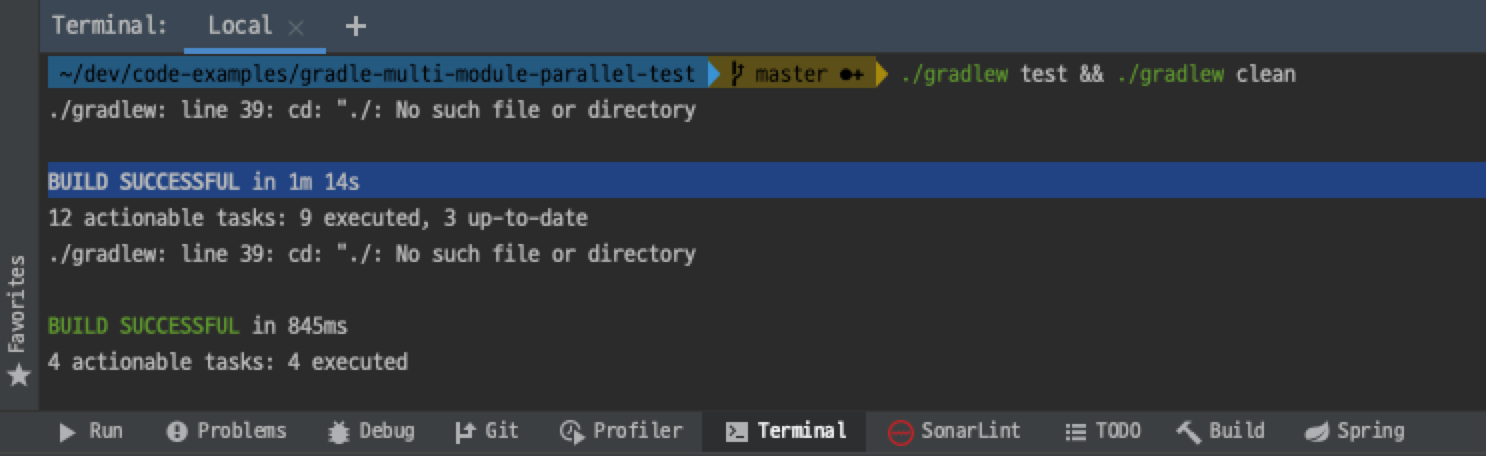Click the Terminal prompt icon
Image resolution: width=1486 pixels, height=456 pixels.
click(x=737, y=432)
